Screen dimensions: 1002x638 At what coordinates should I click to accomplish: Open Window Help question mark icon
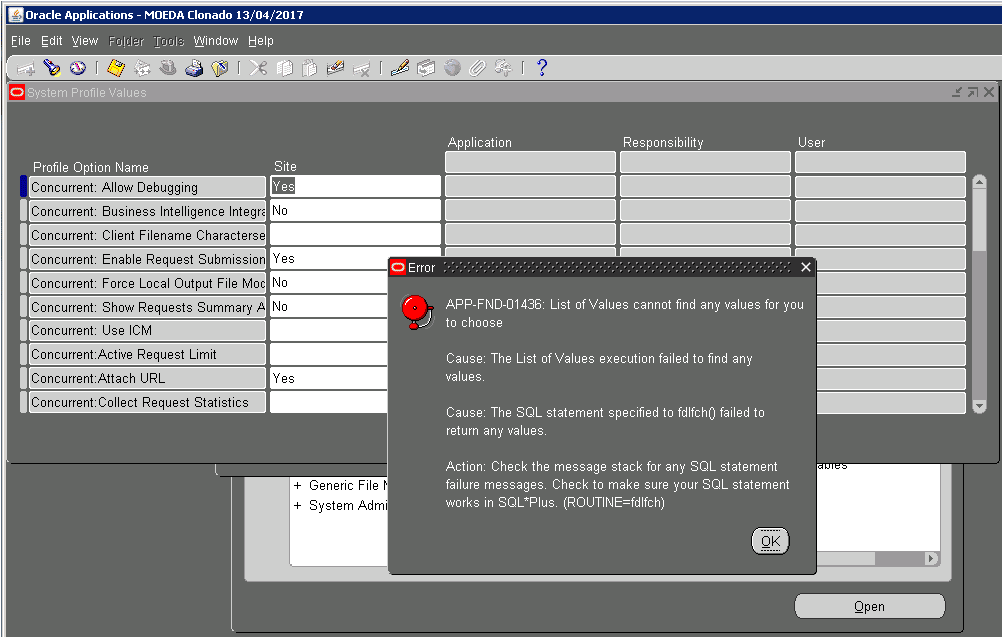tap(542, 68)
